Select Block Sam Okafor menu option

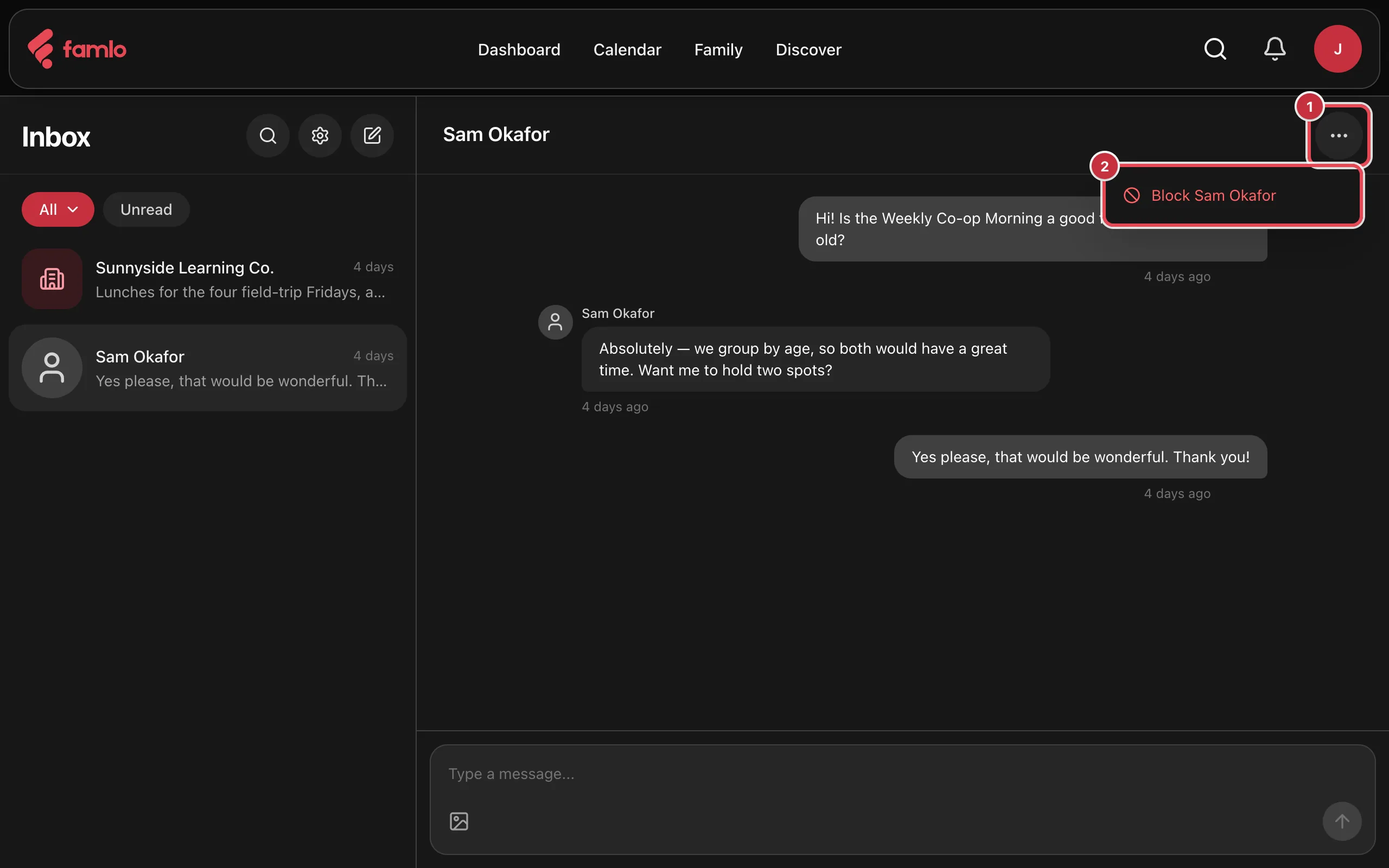click(1232, 196)
